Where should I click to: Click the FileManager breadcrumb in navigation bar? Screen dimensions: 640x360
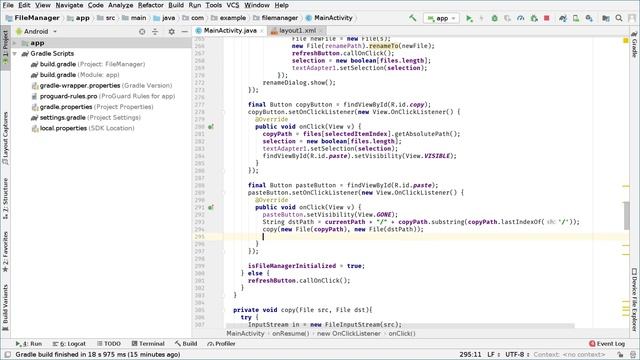(x=33, y=18)
